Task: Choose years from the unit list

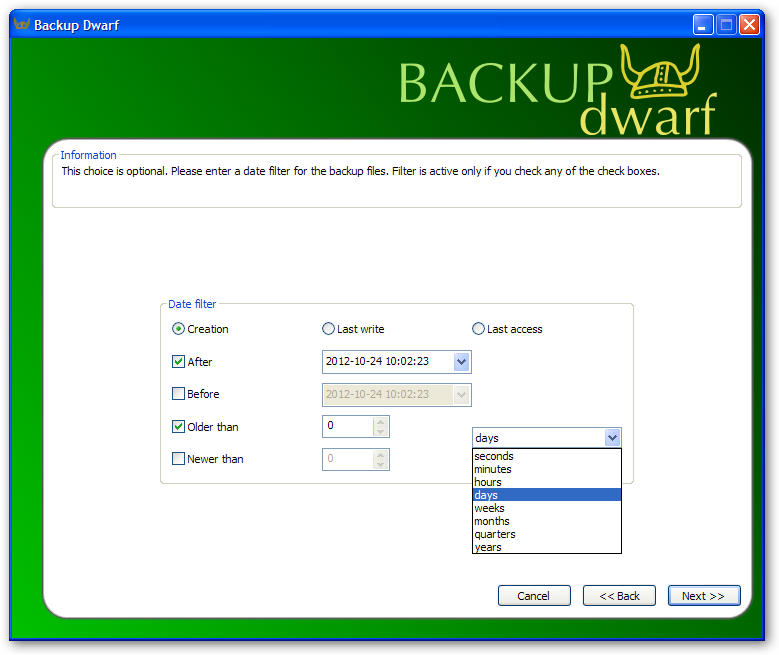Action: pyautogui.click(x=546, y=547)
